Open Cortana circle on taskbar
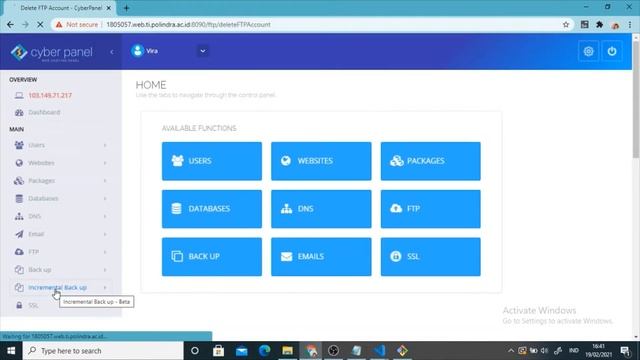 click(x=195, y=351)
